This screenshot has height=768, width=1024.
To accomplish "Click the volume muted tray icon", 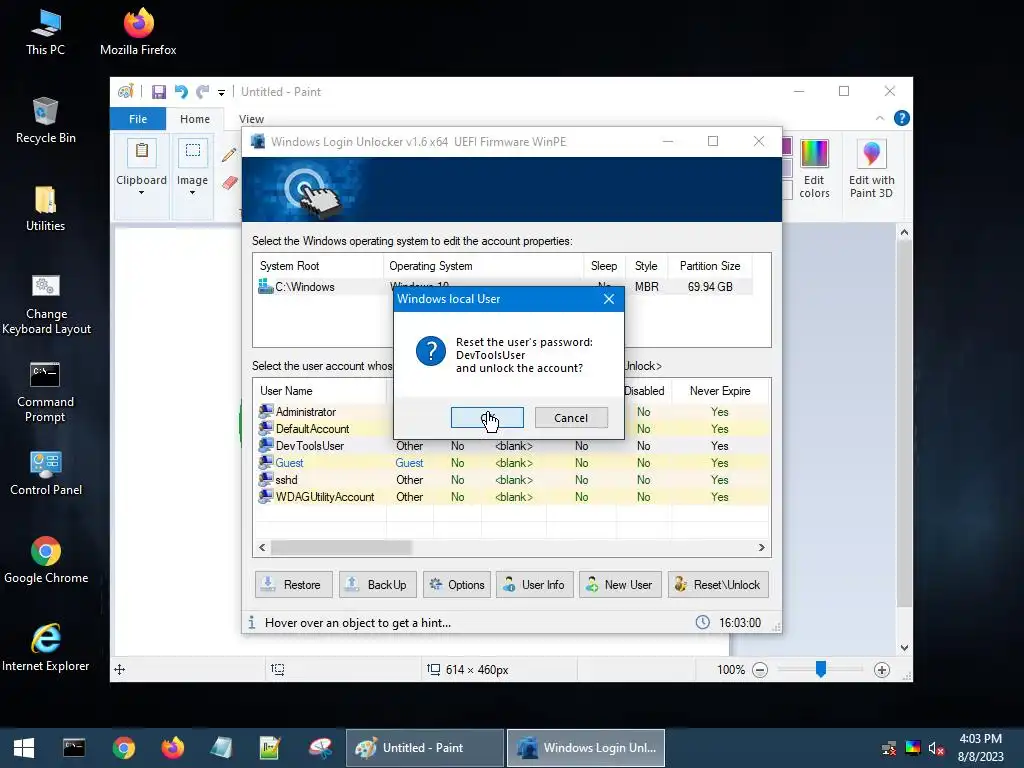I will [x=936, y=748].
